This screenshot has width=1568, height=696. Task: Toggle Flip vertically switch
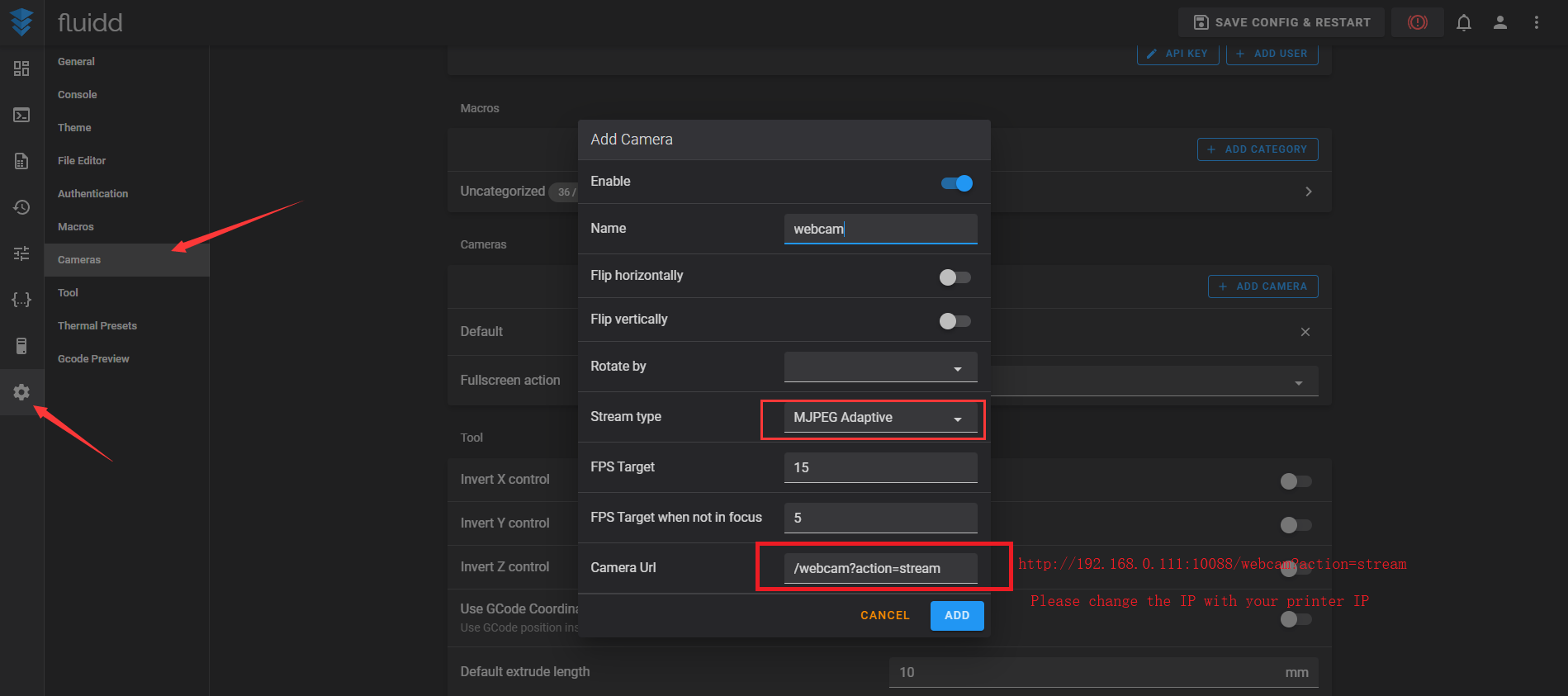click(955, 321)
